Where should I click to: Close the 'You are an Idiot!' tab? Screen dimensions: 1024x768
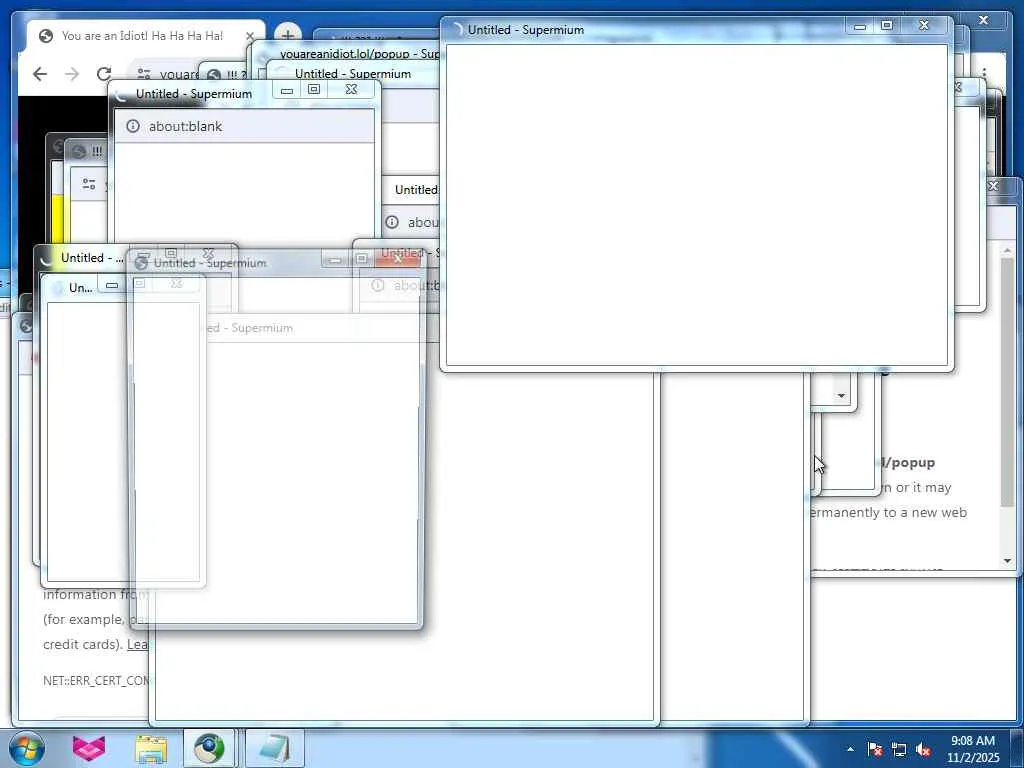249,36
